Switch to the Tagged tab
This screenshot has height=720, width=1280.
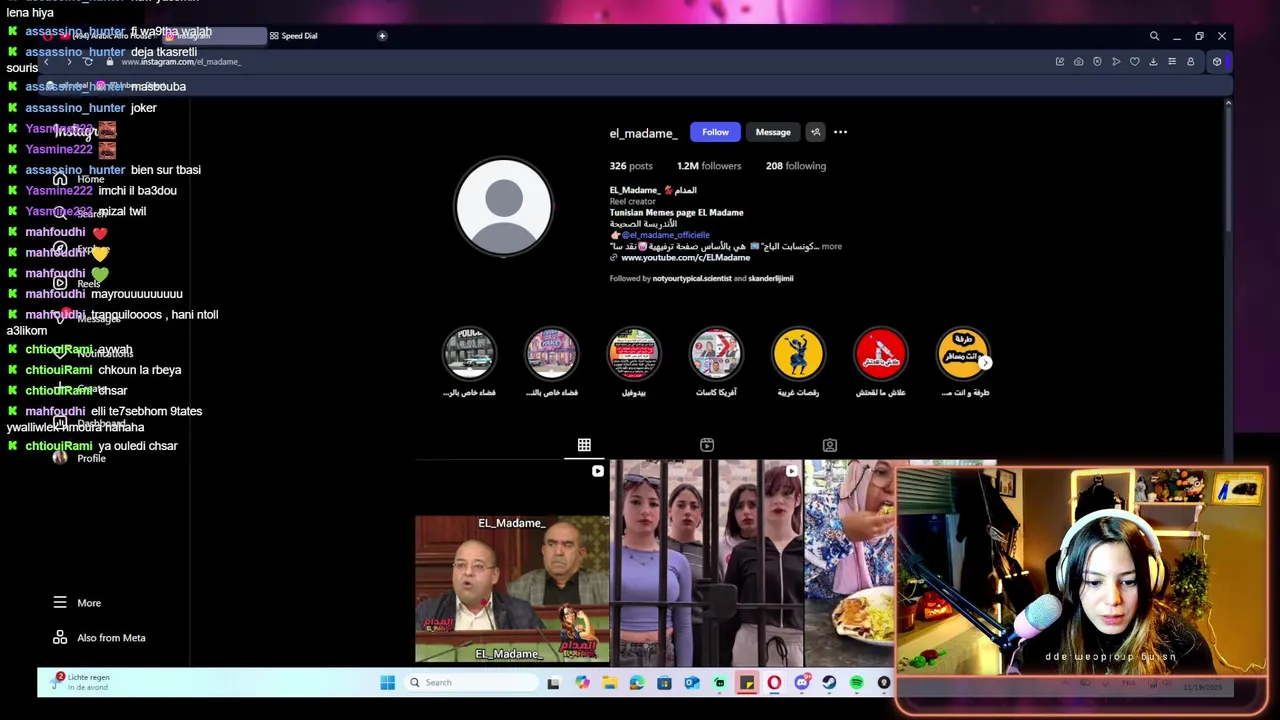(830, 445)
